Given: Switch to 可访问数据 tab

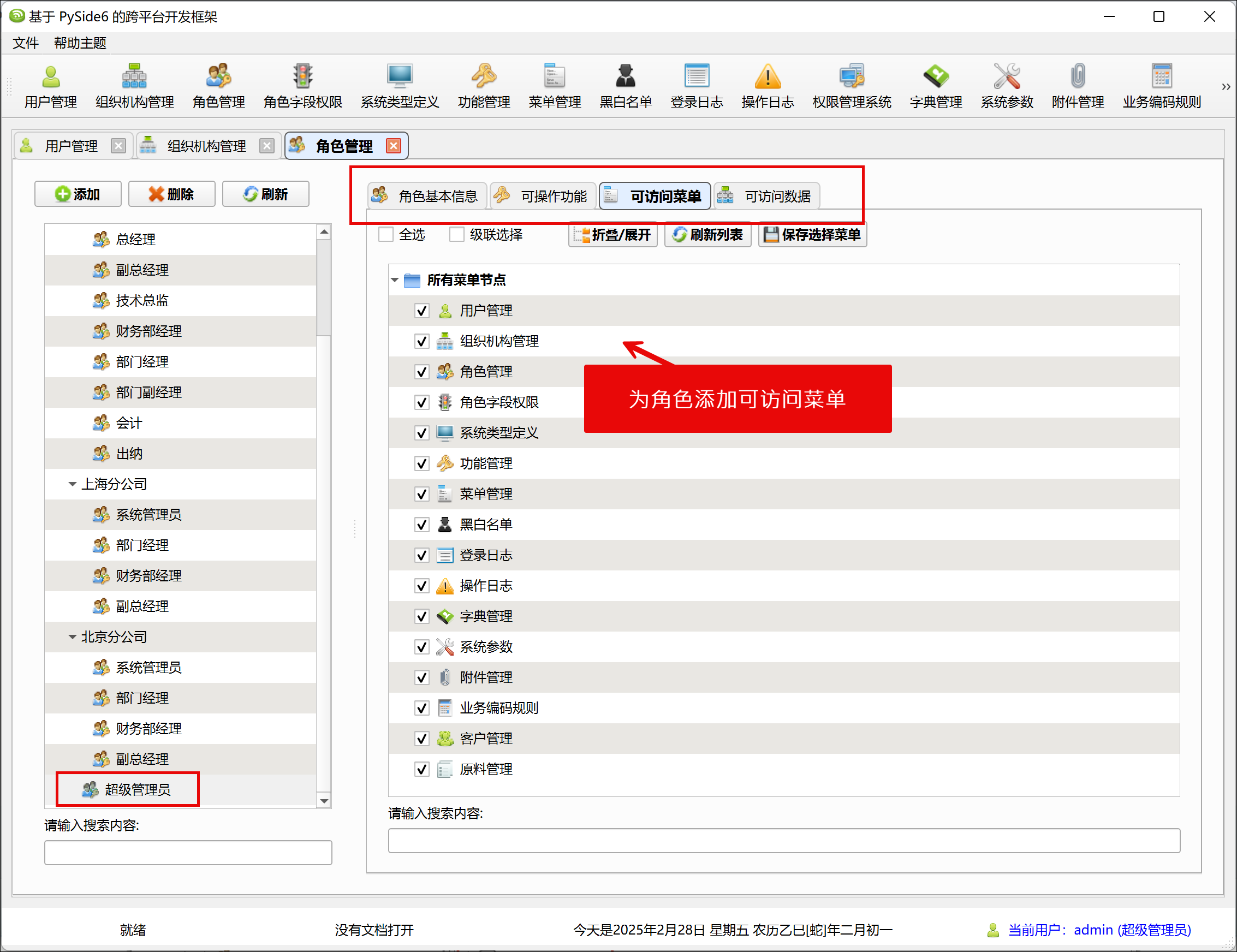Looking at the screenshot, I should click(766, 196).
